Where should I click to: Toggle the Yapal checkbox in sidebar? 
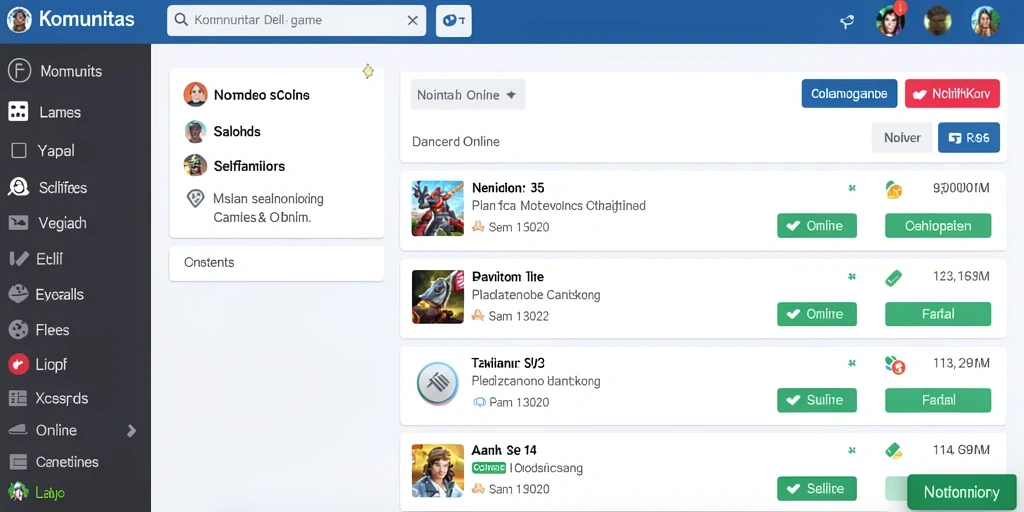coord(19,151)
